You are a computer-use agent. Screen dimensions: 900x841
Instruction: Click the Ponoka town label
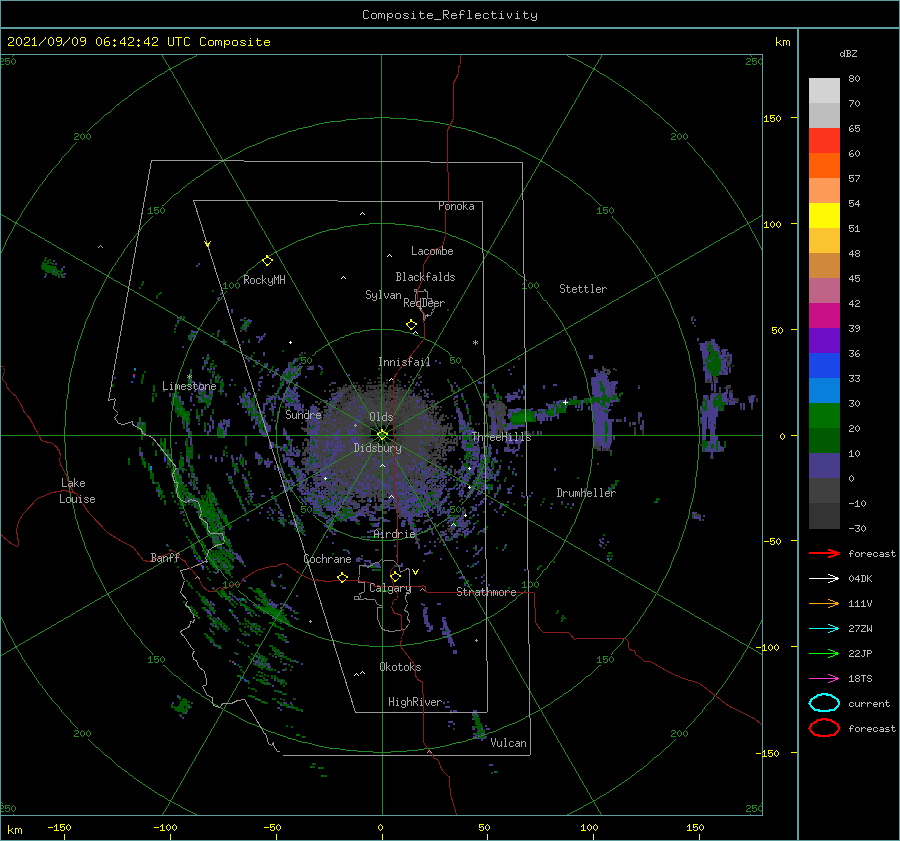point(456,206)
